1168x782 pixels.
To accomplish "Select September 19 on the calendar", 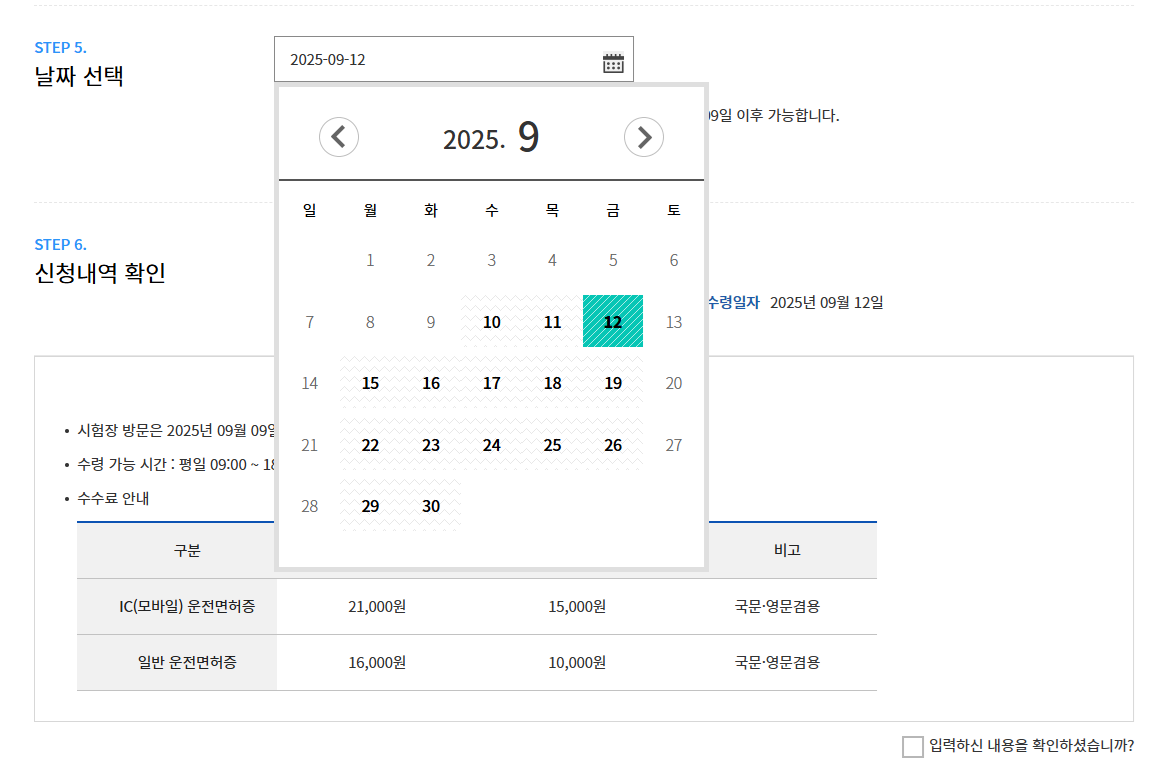I will point(613,383).
